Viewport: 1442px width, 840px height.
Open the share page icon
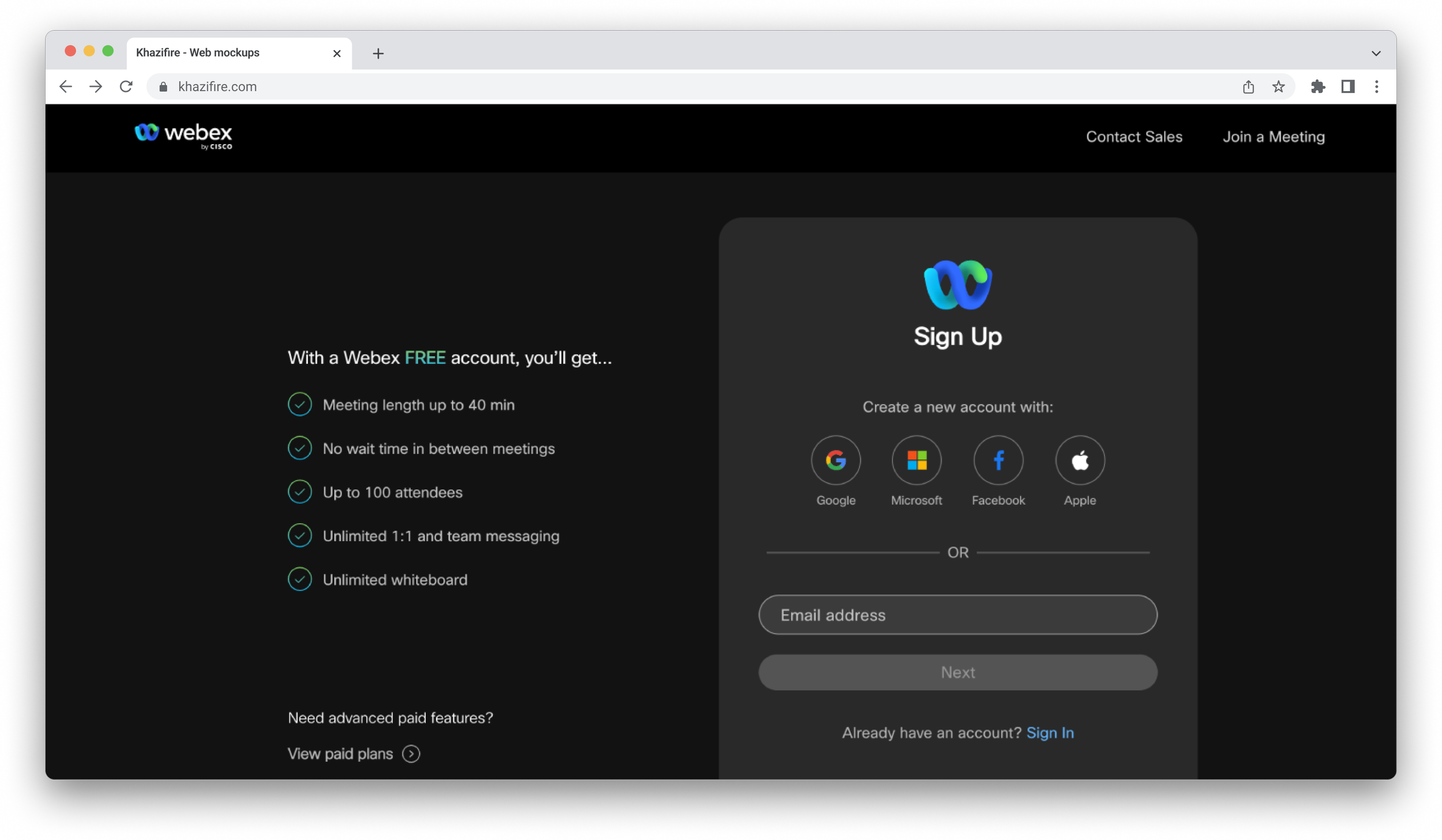click(1248, 86)
